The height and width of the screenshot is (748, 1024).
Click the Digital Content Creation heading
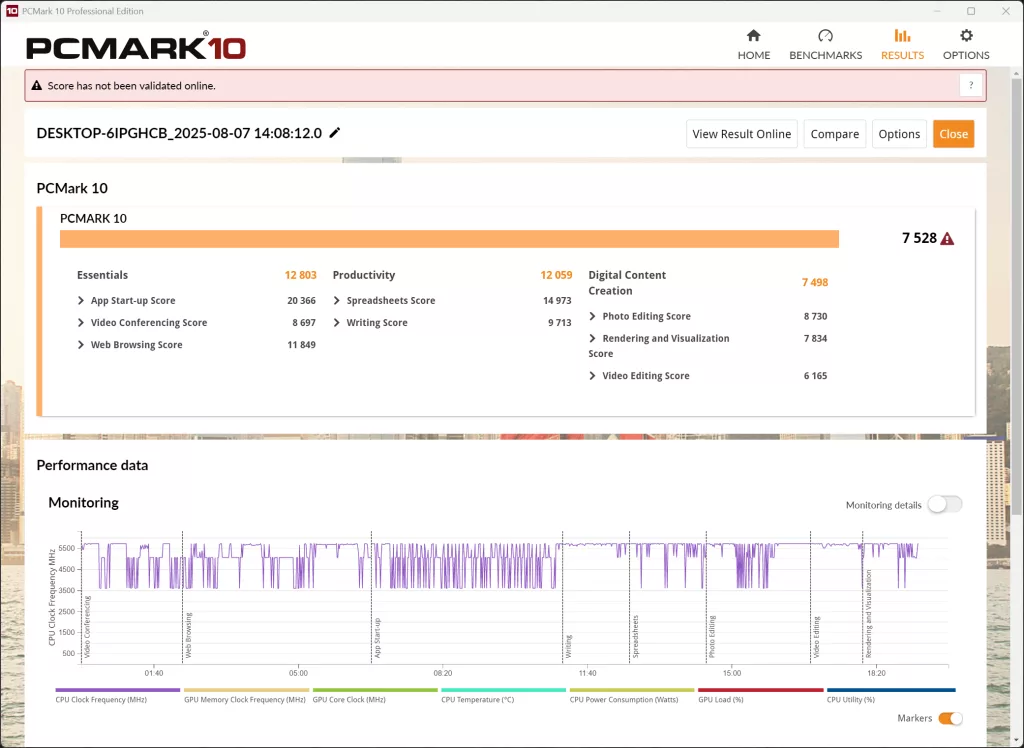click(x=627, y=283)
